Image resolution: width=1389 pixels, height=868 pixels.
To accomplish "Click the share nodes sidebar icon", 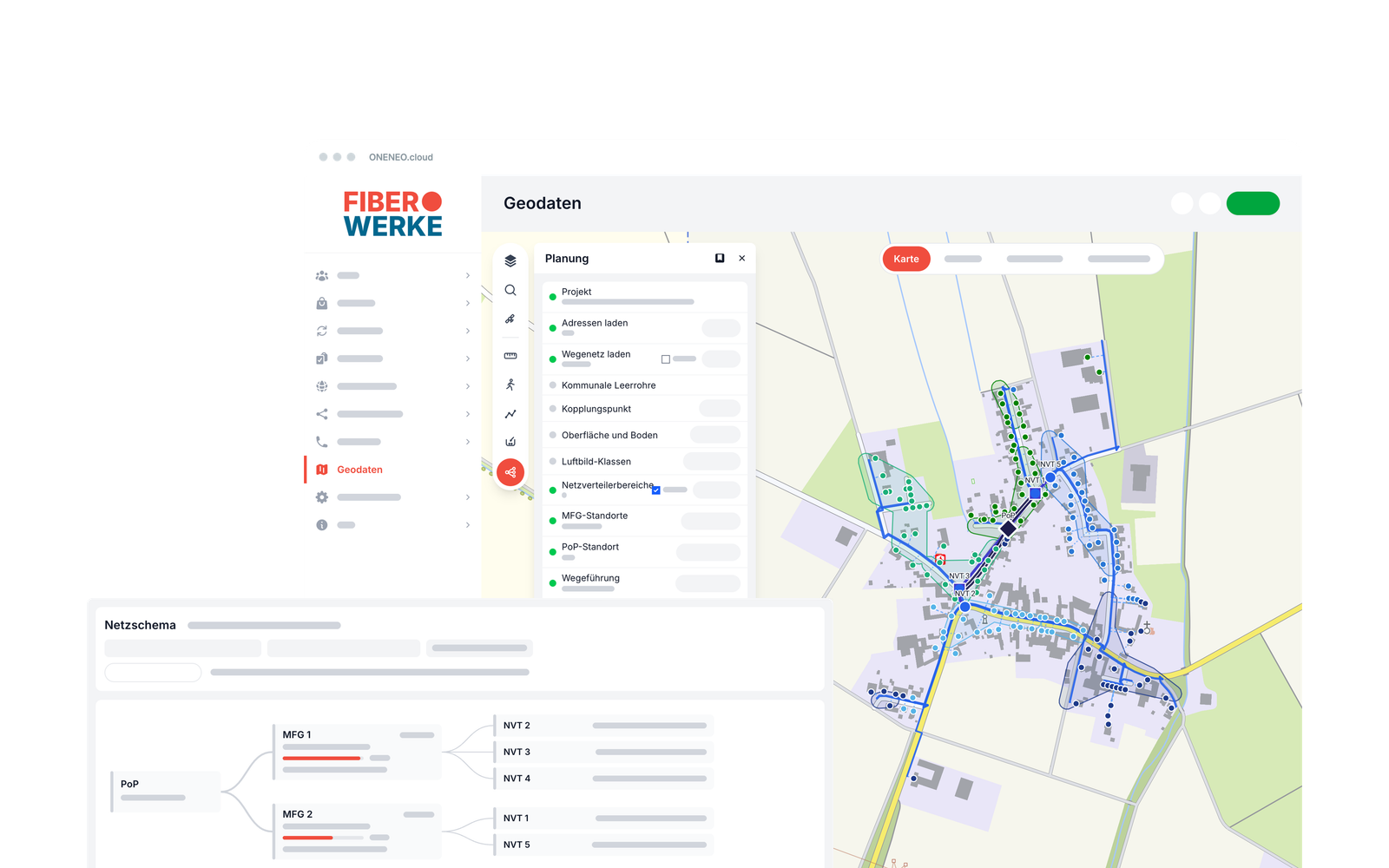I will pyautogui.click(x=322, y=414).
